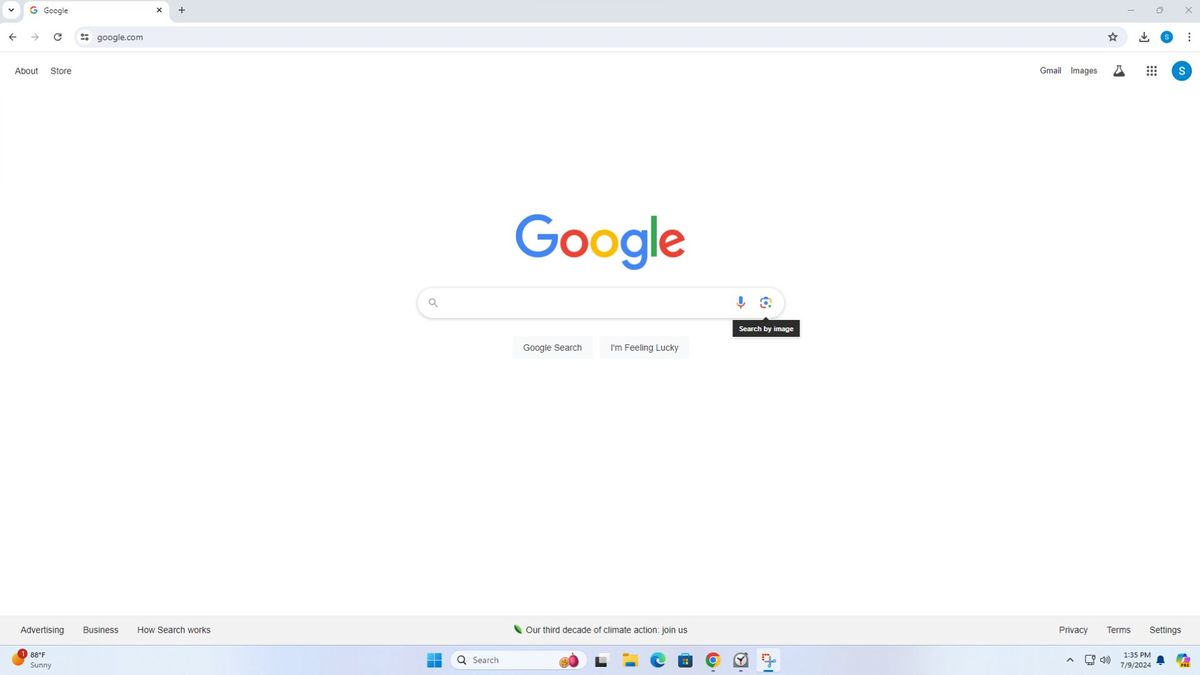Screen dimensions: 1200x675
Task: Open Chrome's Downloads icon
Action: click(x=1143, y=37)
